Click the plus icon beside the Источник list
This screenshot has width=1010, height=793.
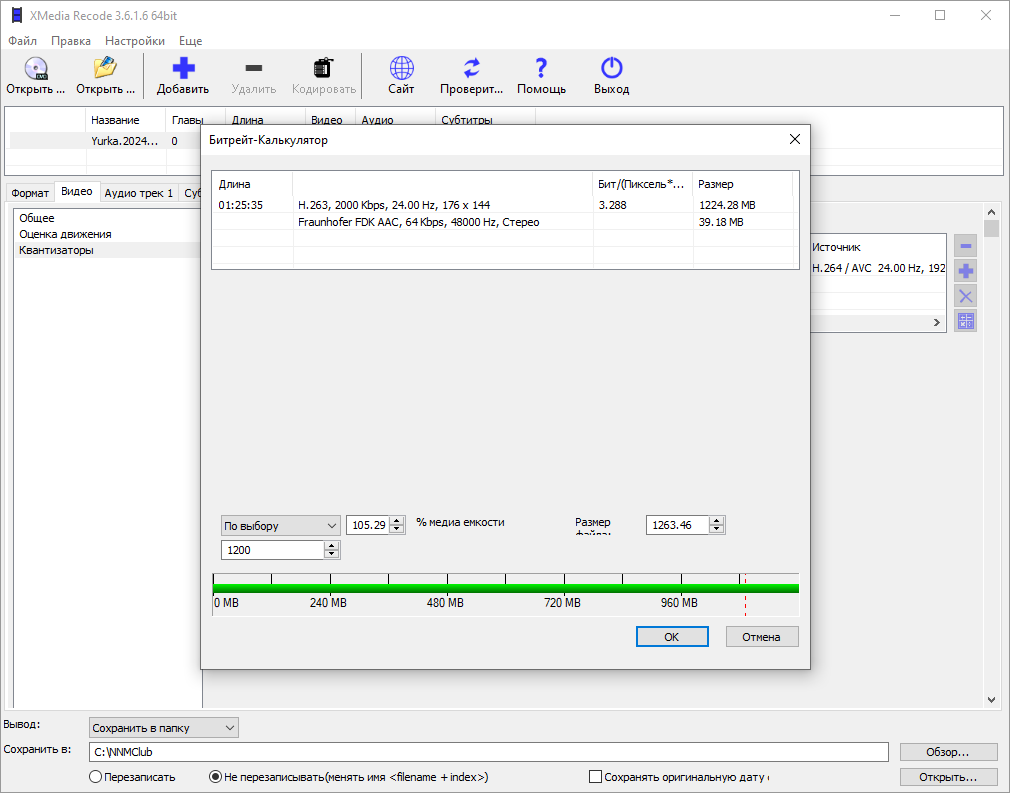tap(966, 271)
